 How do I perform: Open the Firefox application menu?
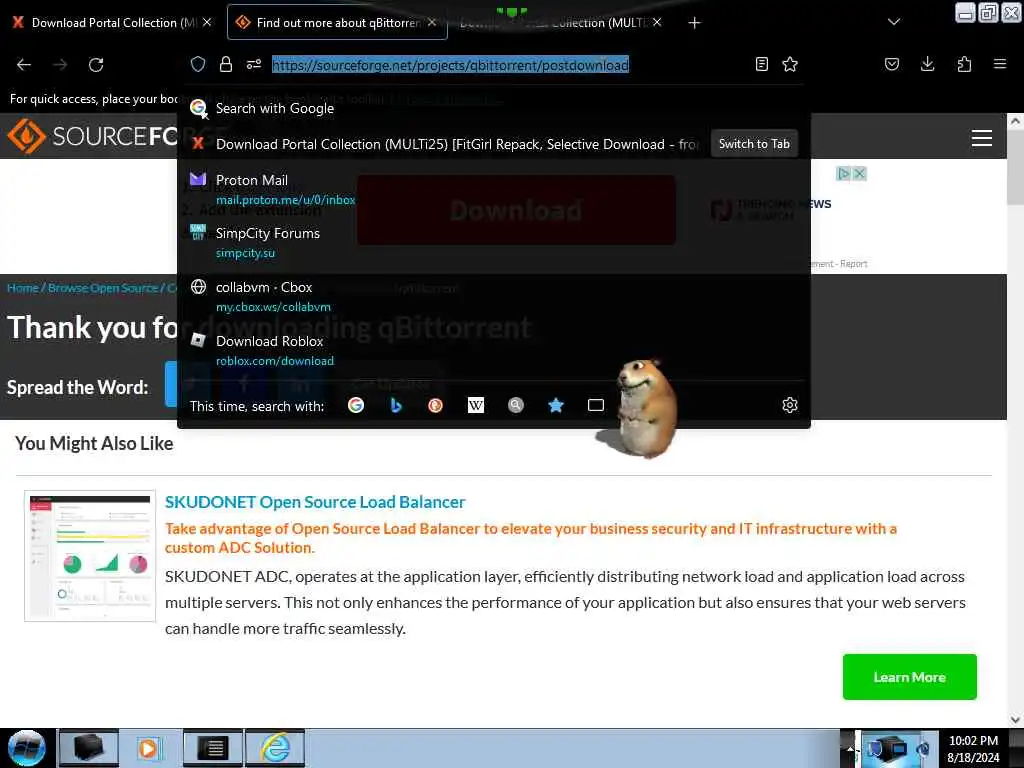tap(1000, 64)
